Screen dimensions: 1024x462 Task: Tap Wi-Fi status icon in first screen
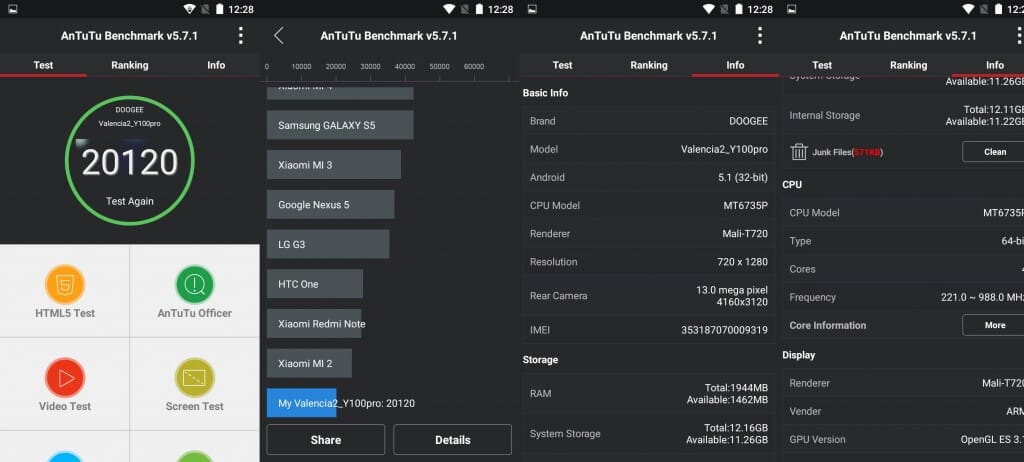click(189, 8)
